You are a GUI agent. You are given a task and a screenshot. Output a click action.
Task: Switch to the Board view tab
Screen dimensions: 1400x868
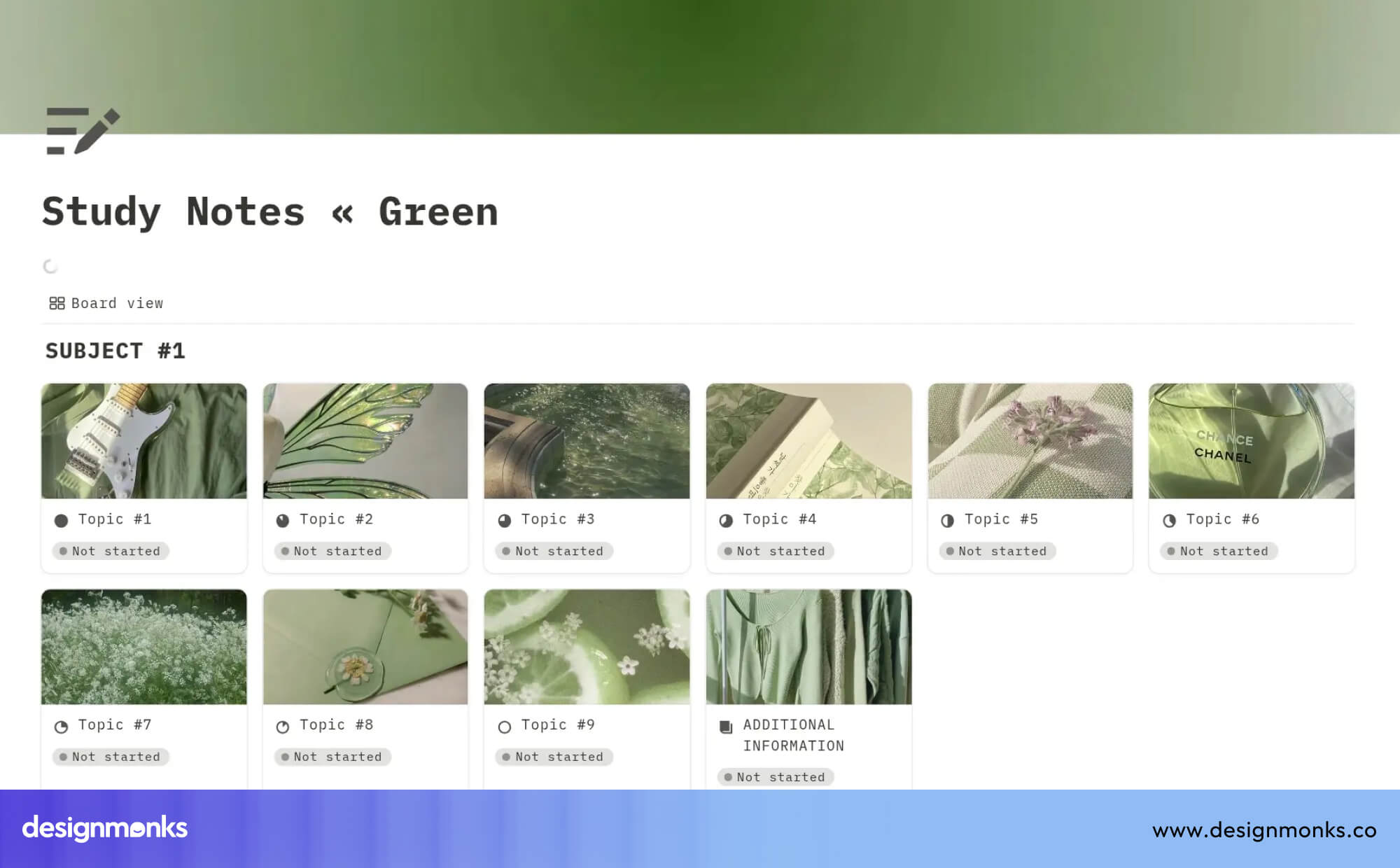pyautogui.click(x=106, y=303)
